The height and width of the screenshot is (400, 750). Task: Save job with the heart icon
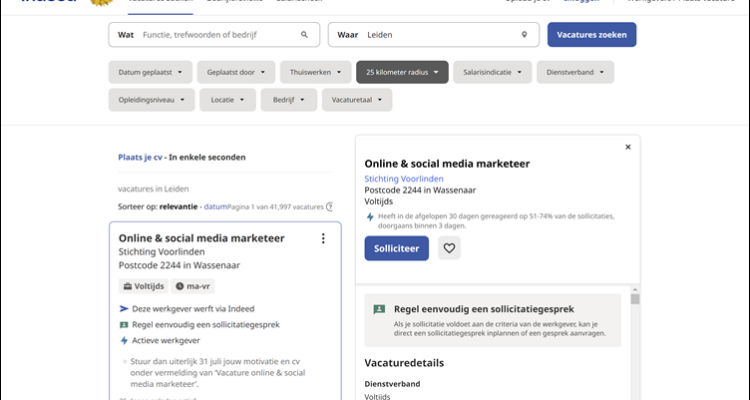(x=449, y=248)
